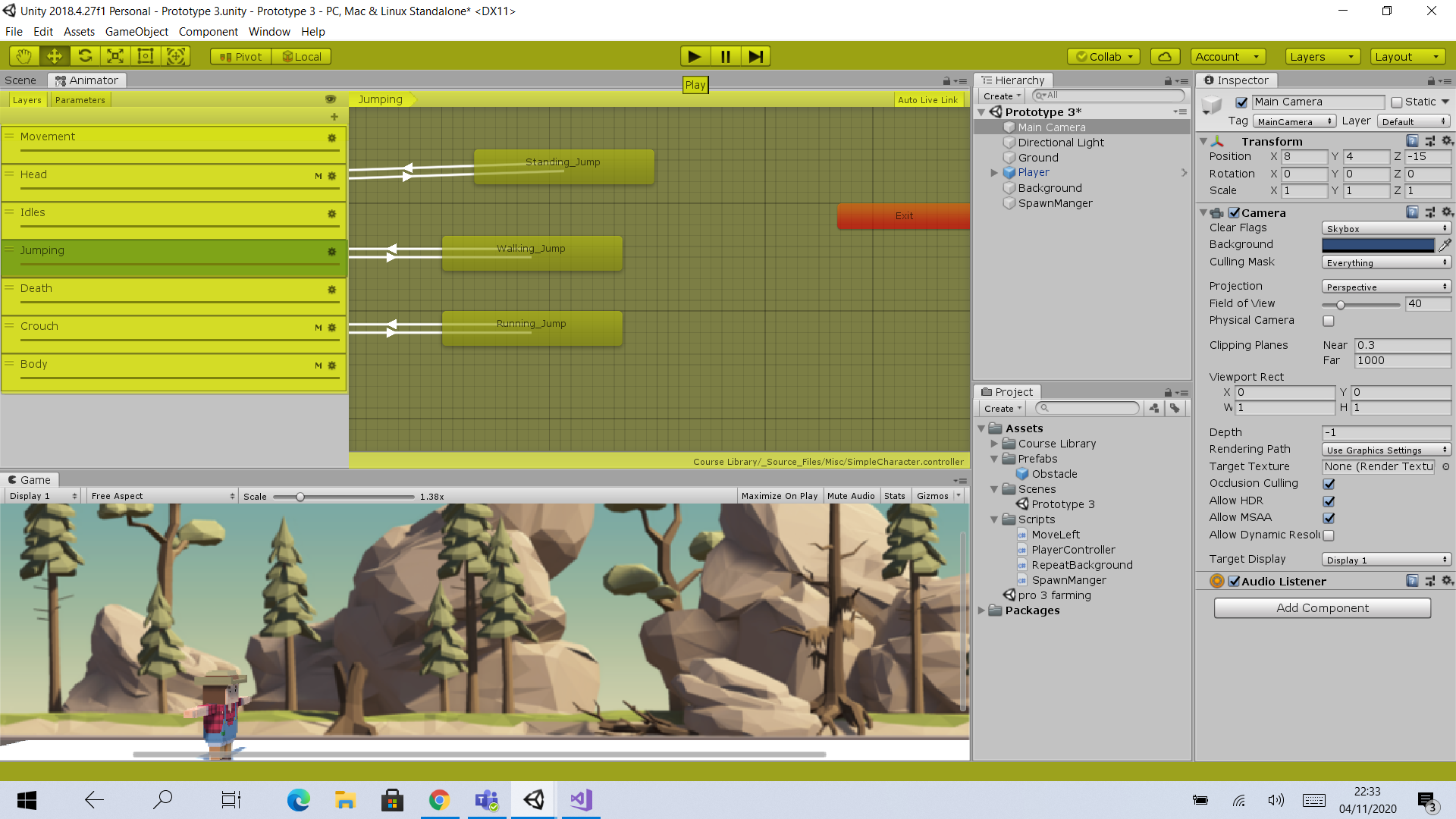Expand the Player object in Hierarchy

click(994, 173)
